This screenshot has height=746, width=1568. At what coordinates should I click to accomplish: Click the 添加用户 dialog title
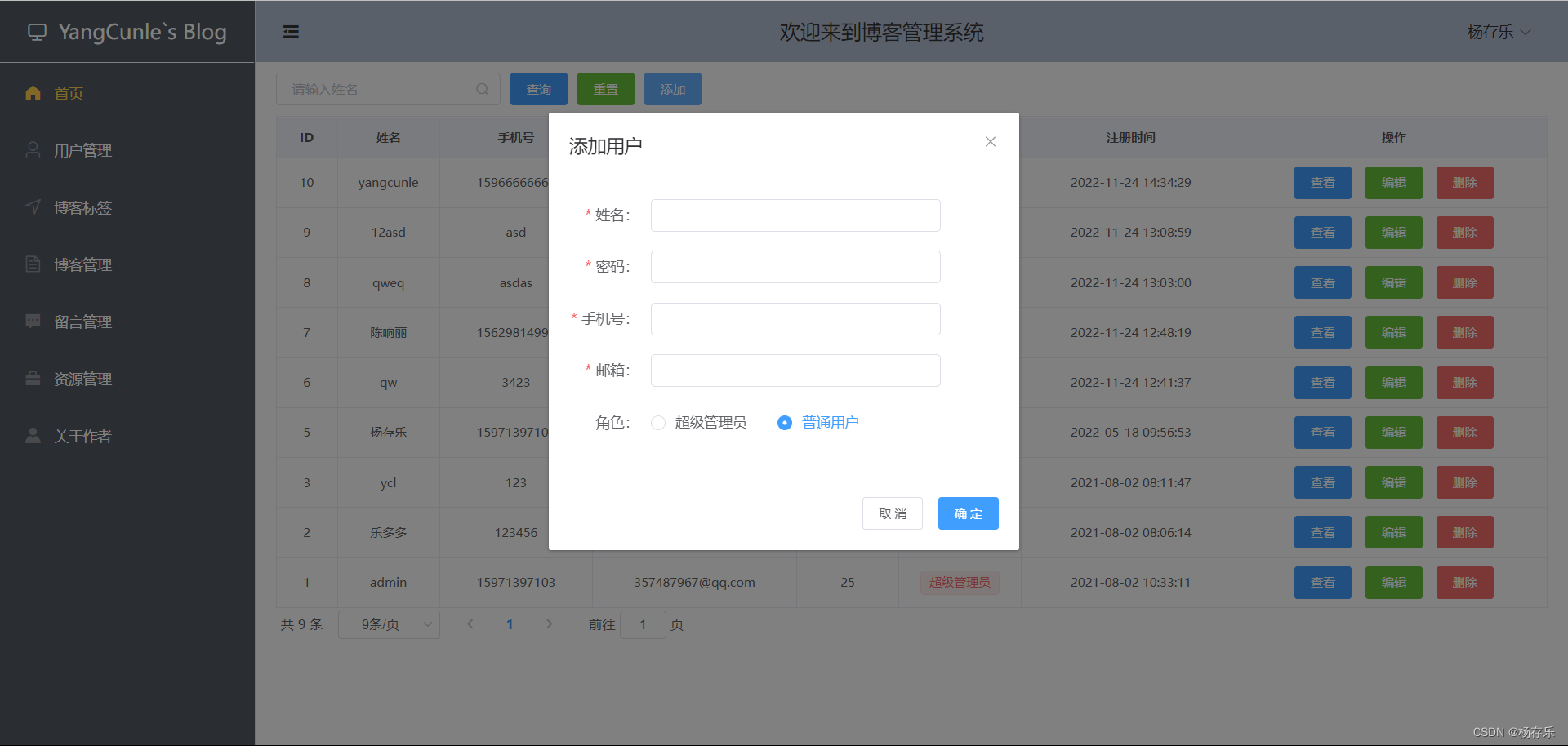click(x=605, y=146)
